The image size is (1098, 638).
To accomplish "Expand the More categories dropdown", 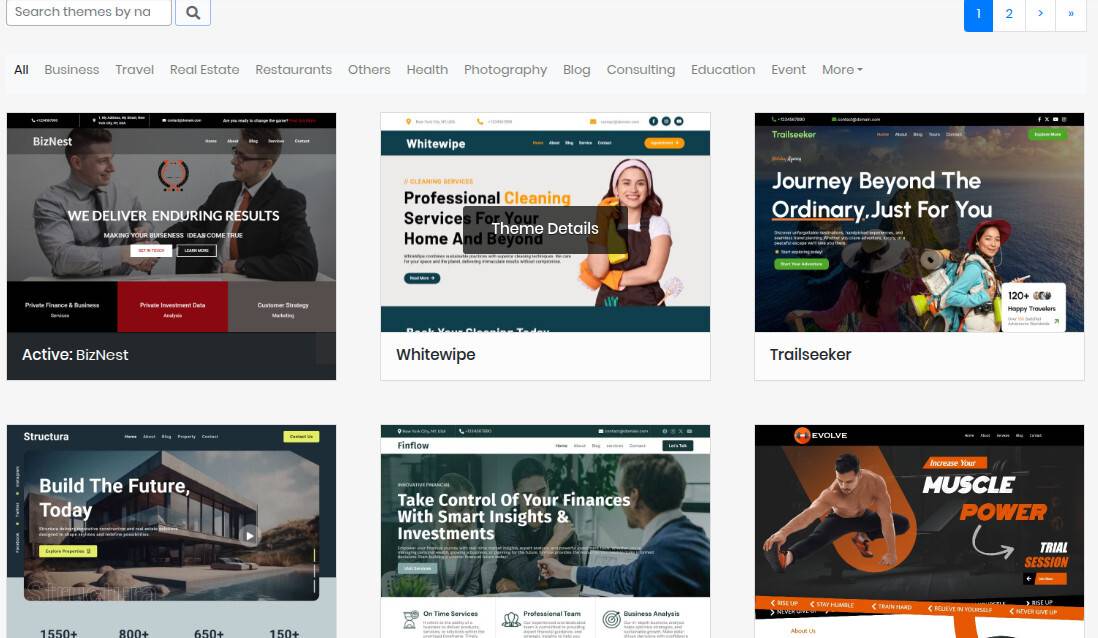I will (842, 70).
